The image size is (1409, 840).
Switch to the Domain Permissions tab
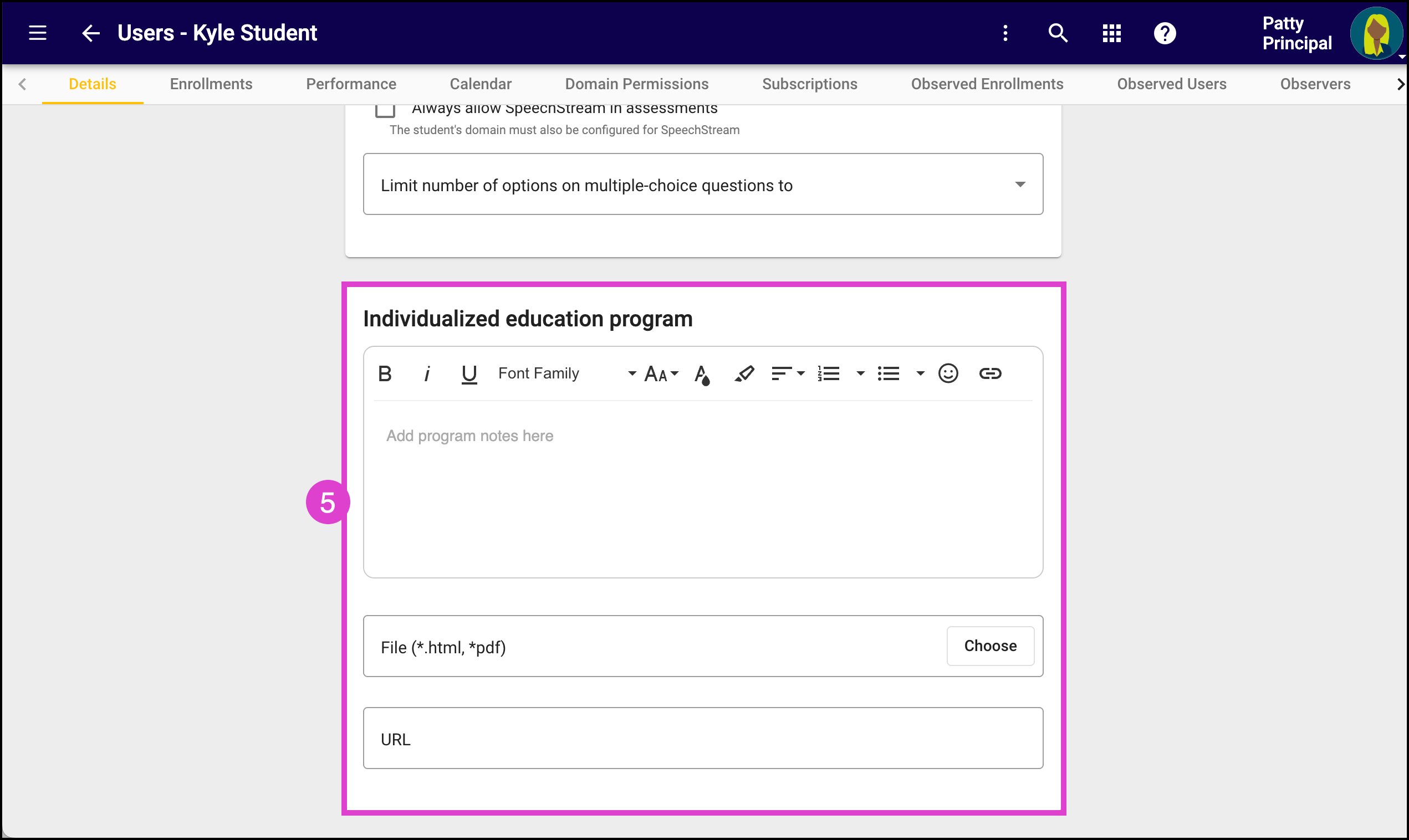(637, 84)
